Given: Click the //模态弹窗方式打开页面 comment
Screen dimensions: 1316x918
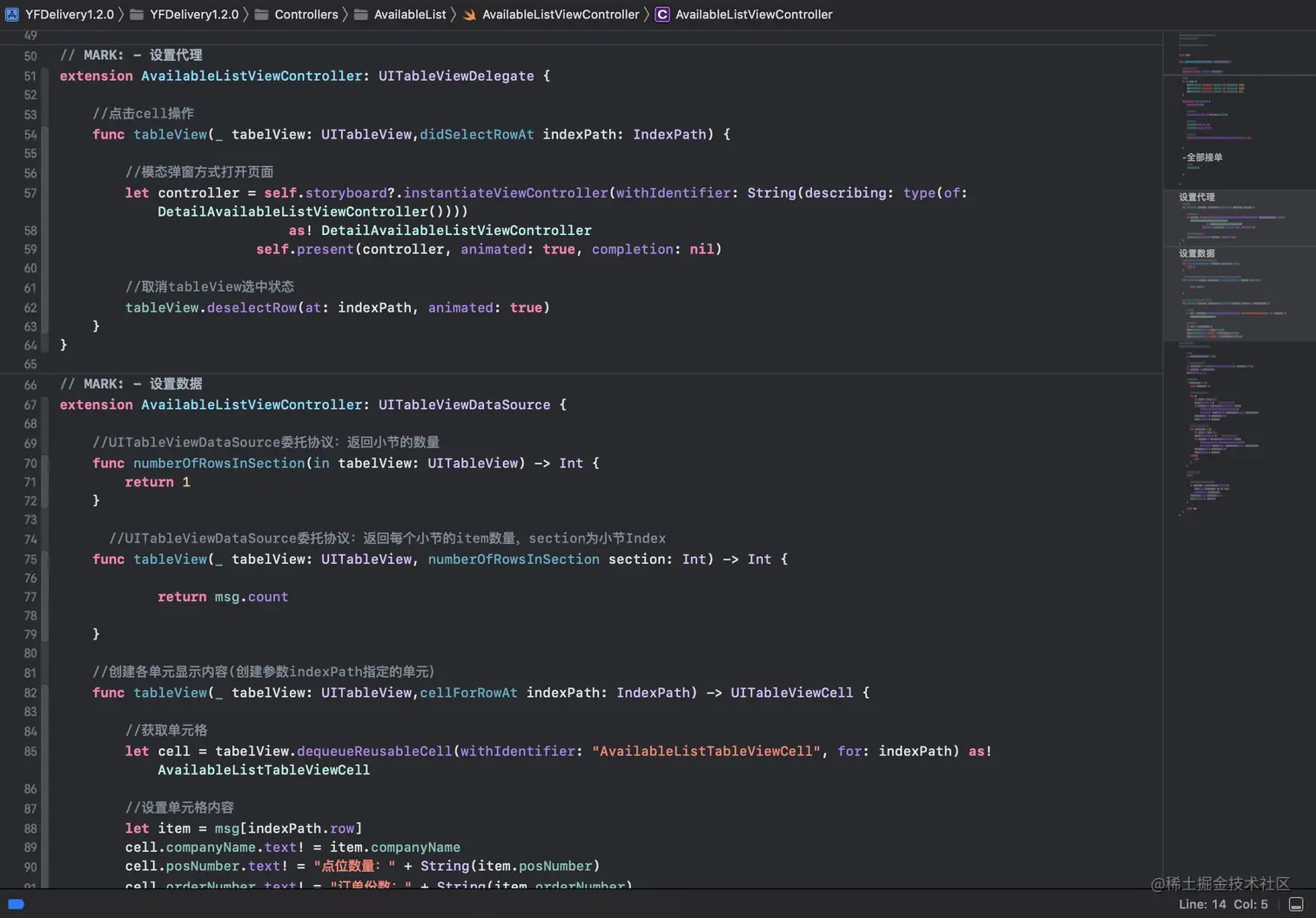Looking at the screenshot, I should point(199,172).
